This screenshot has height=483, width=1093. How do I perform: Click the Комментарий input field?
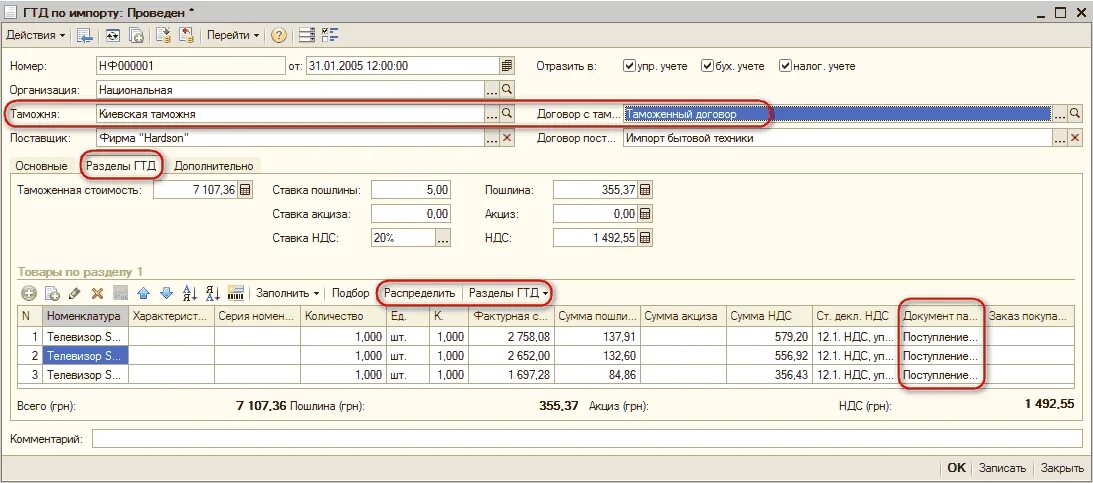click(587, 439)
